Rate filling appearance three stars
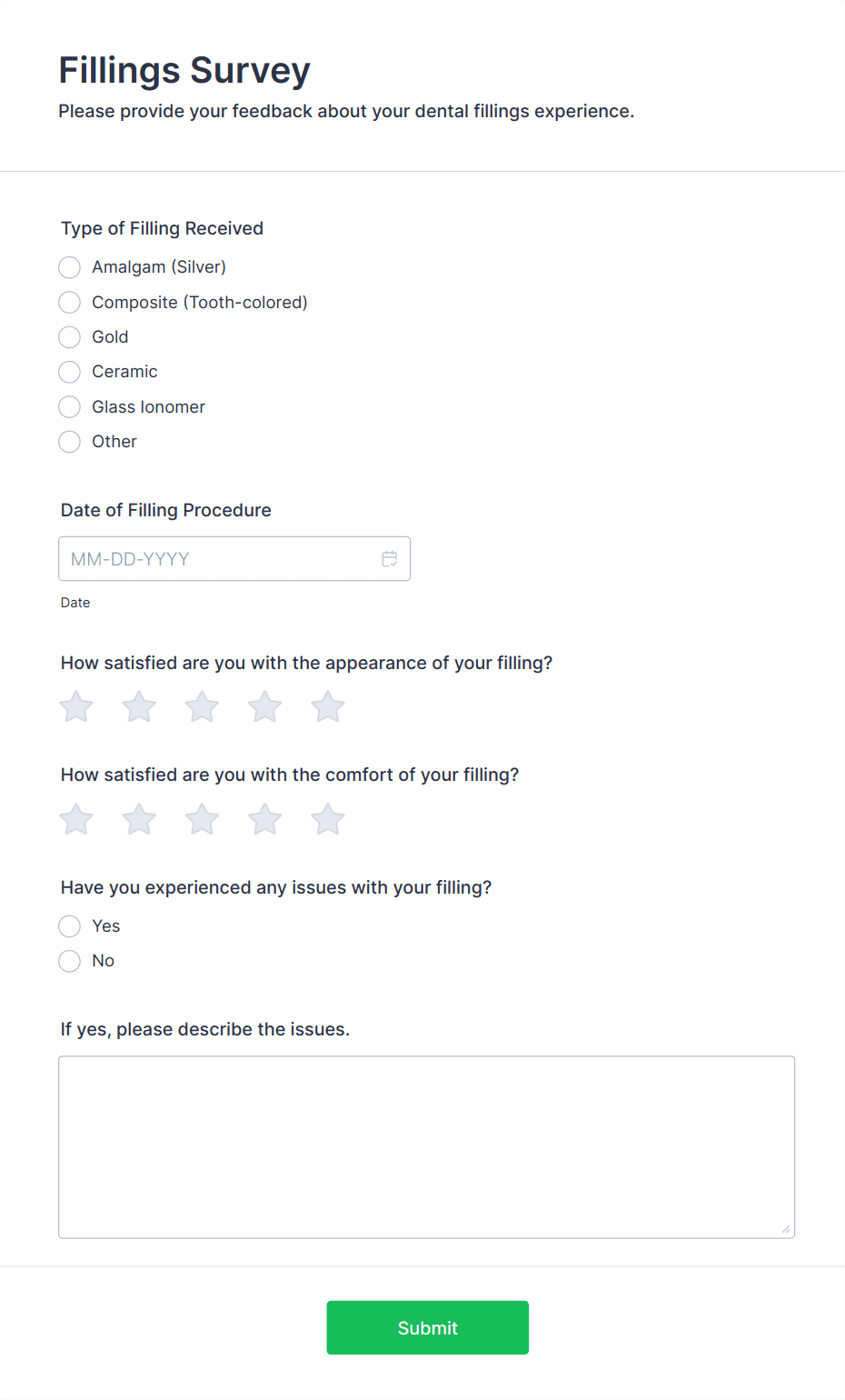The height and width of the screenshot is (1400, 845). coord(202,706)
